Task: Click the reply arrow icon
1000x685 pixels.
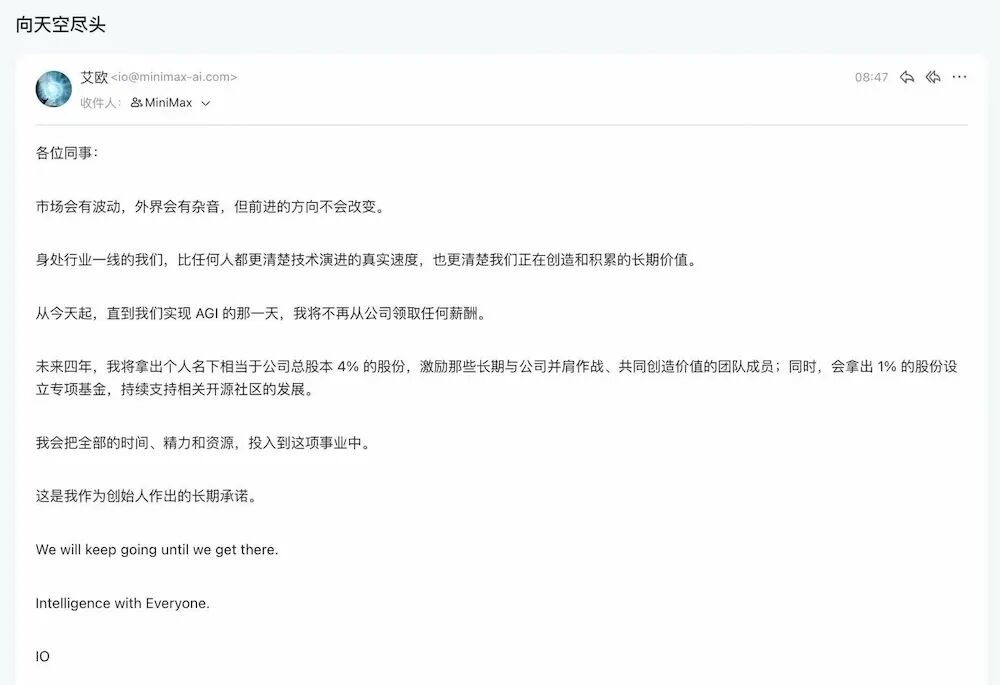Action: point(907,77)
